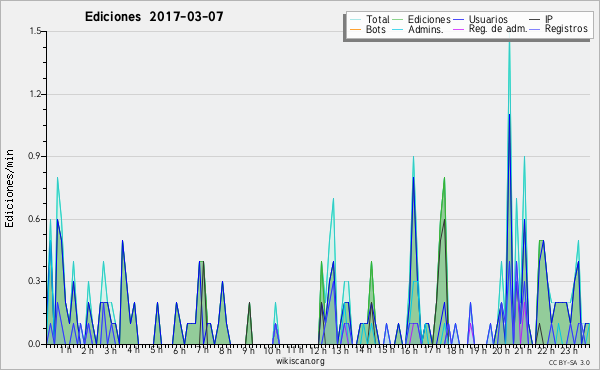Click the Bots orange legend line
The height and width of the screenshot is (370, 600).
(355, 29)
